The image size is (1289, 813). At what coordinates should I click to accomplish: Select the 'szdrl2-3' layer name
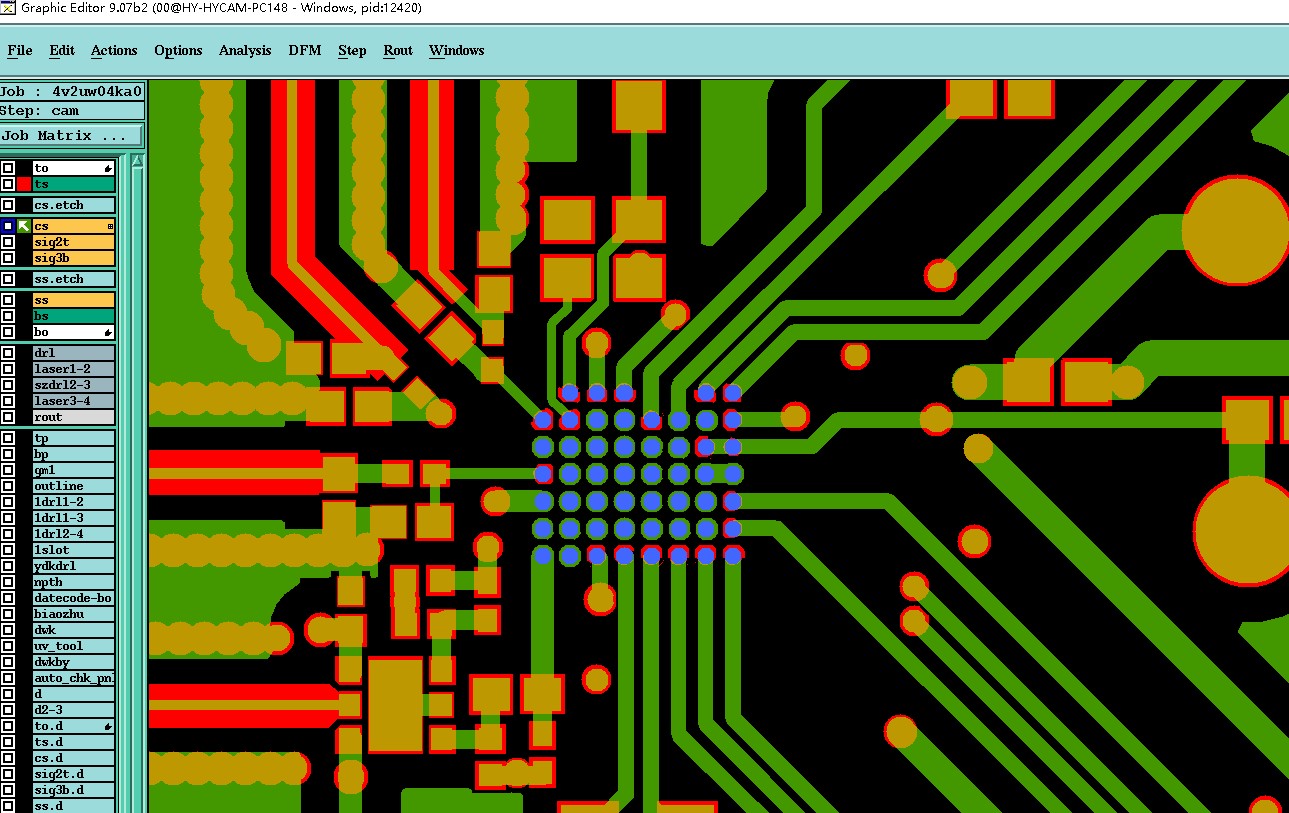click(74, 385)
